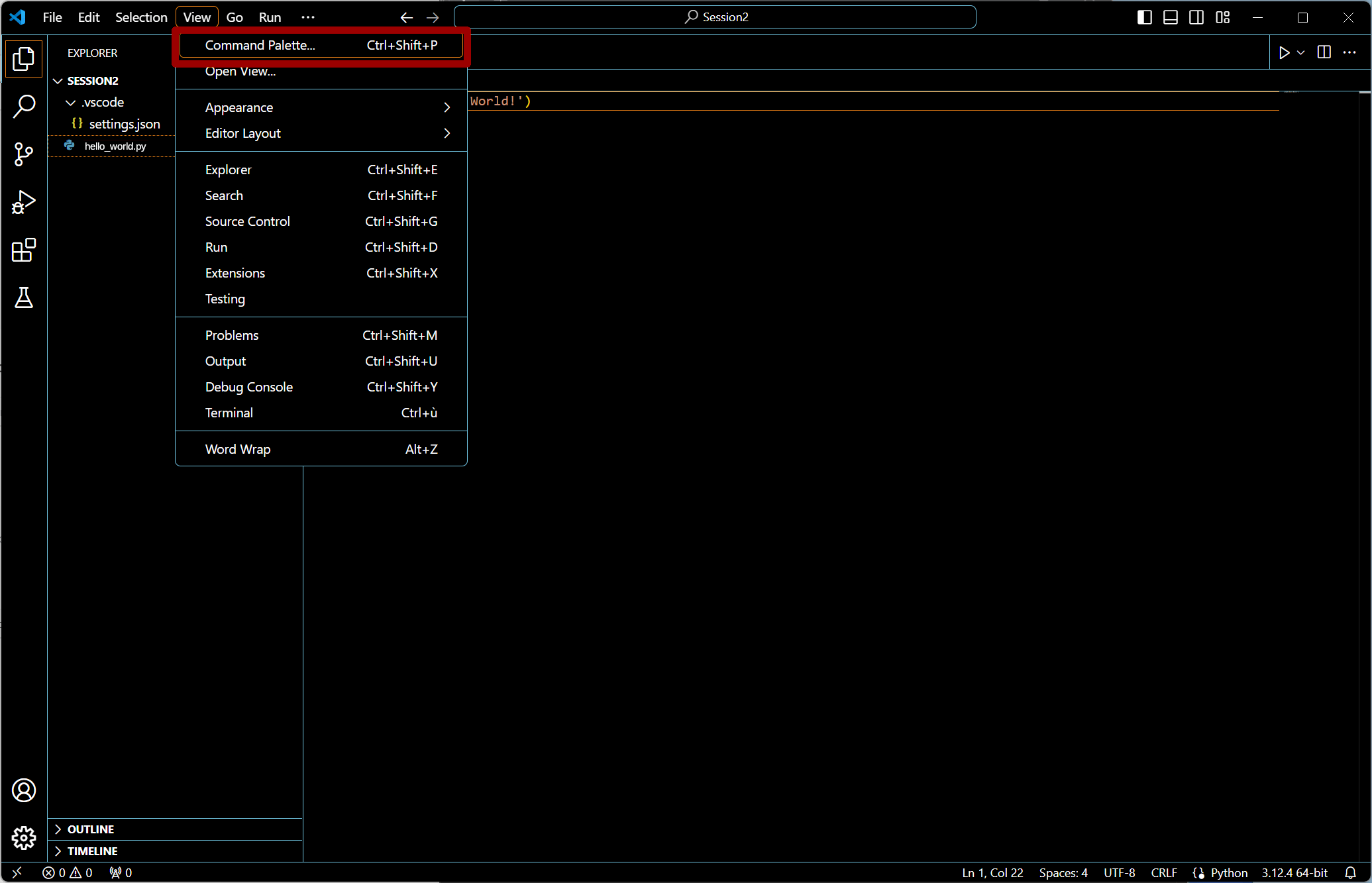Image resolution: width=1372 pixels, height=883 pixels.
Task: Click the Accounts icon in activity bar
Action: (x=24, y=790)
